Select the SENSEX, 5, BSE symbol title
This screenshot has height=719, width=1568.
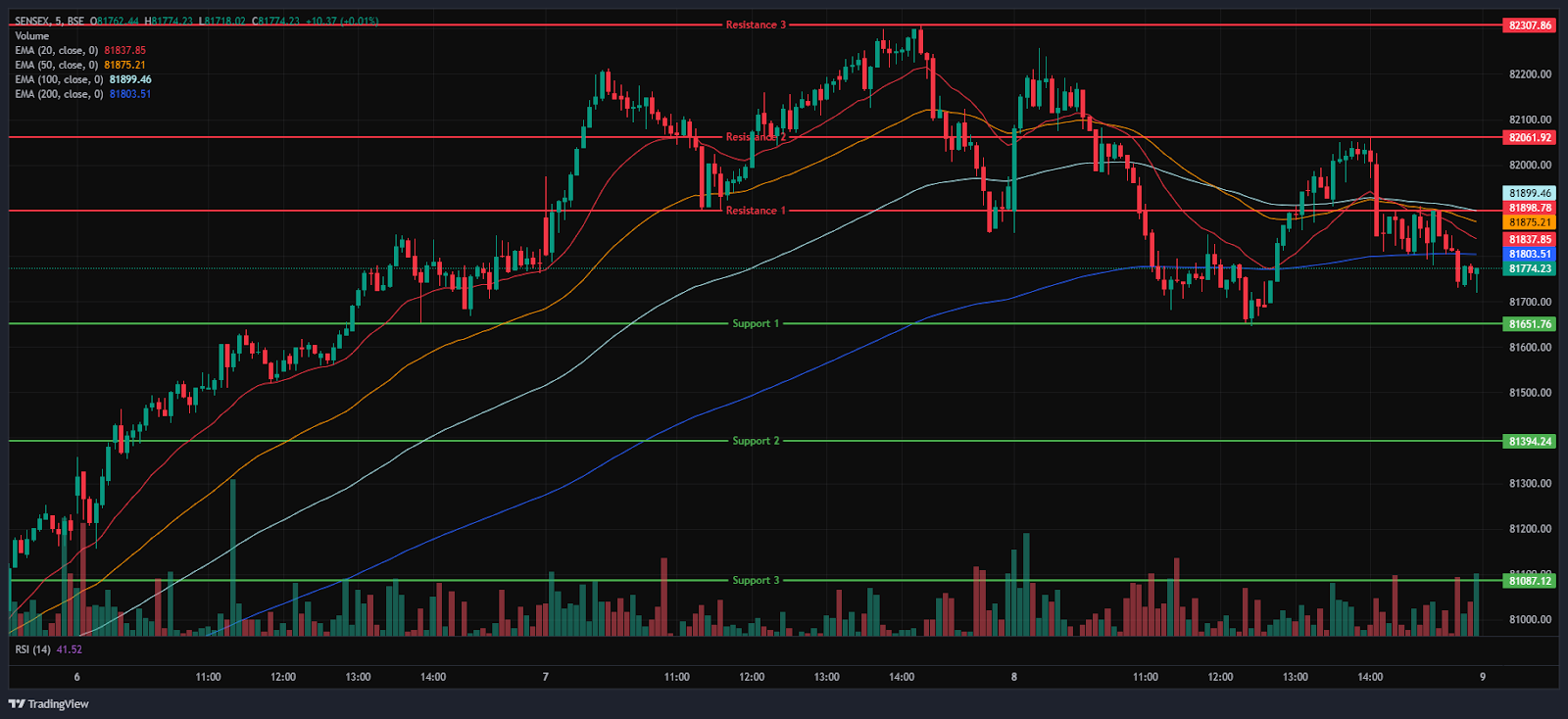coord(49,21)
